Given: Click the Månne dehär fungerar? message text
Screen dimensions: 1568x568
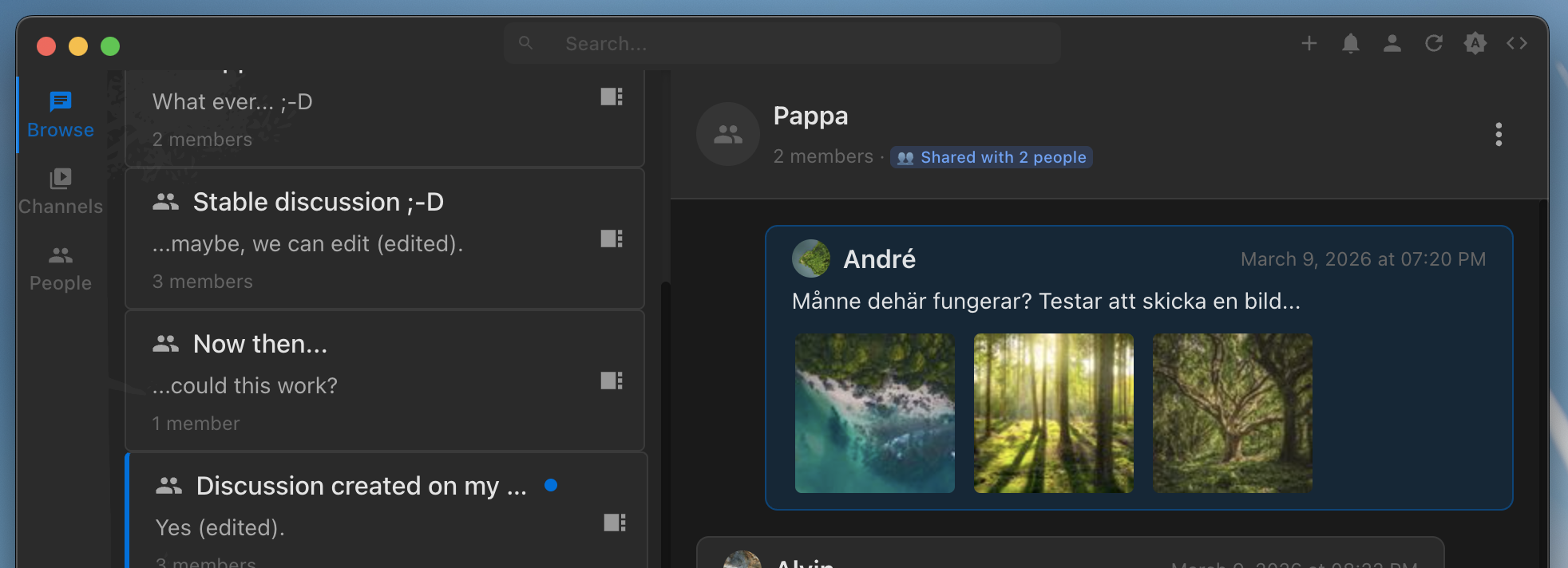Looking at the screenshot, I should pos(1046,301).
